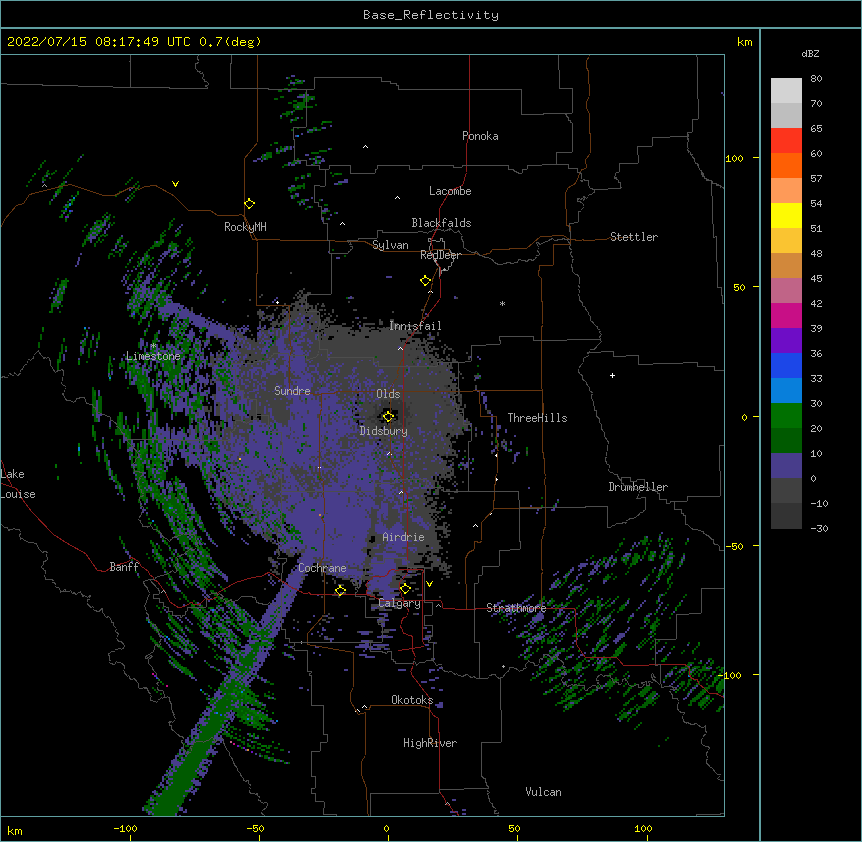Click the bright yellow 51-54 dBZ swatch

(786, 215)
